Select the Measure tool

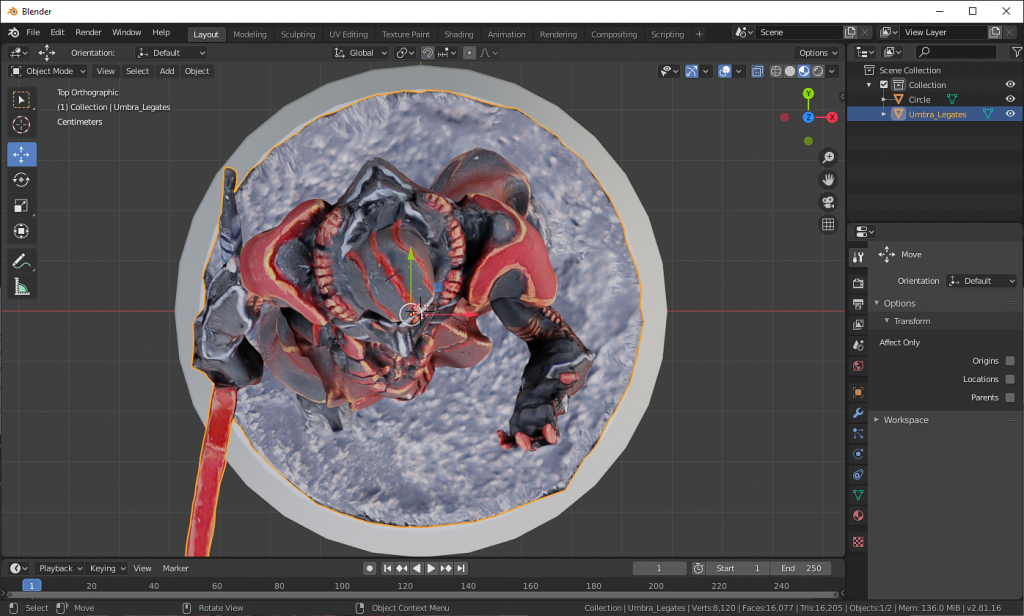(21, 287)
